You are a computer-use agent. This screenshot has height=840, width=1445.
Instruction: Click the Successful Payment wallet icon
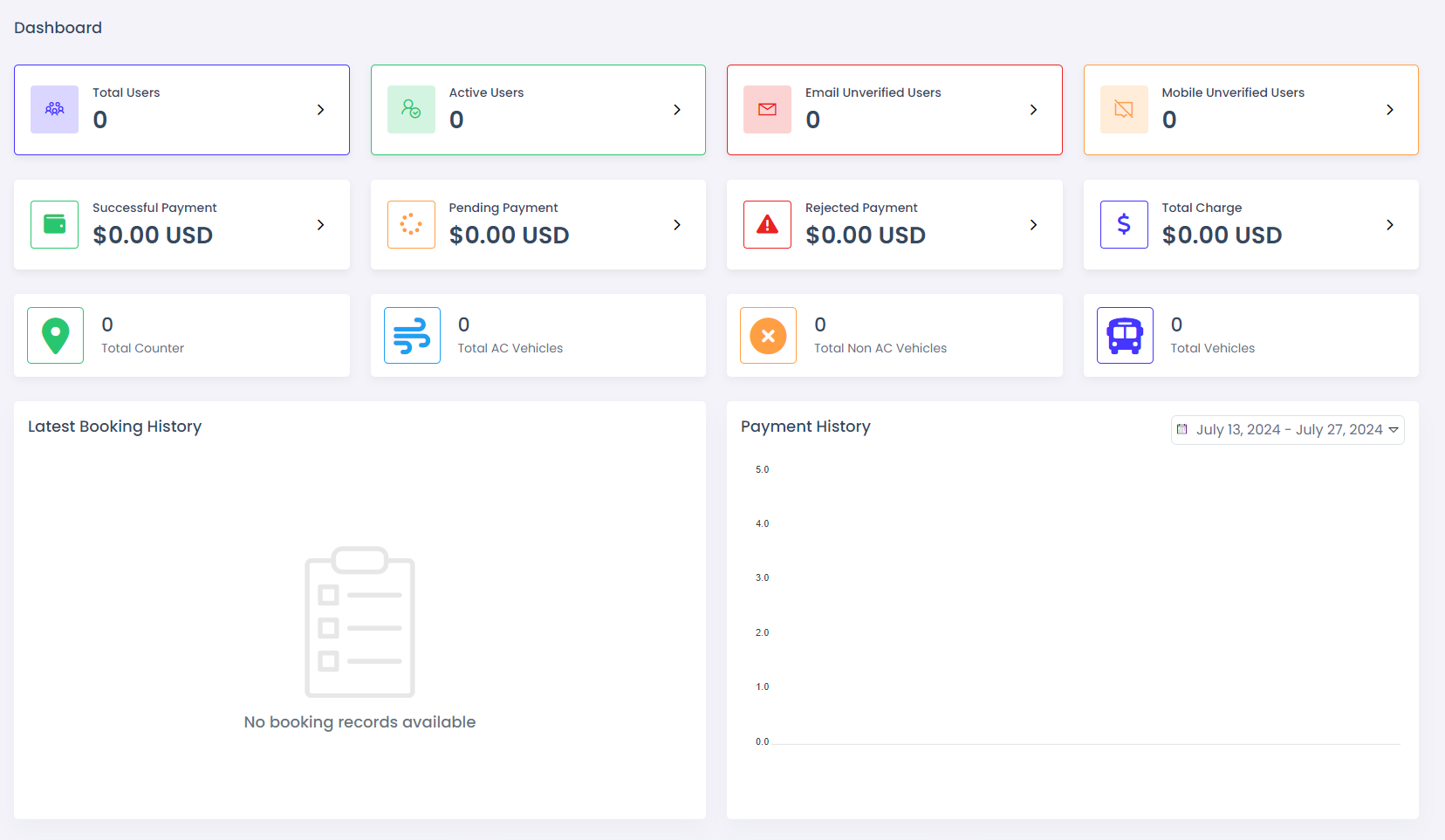click(54, 224)
